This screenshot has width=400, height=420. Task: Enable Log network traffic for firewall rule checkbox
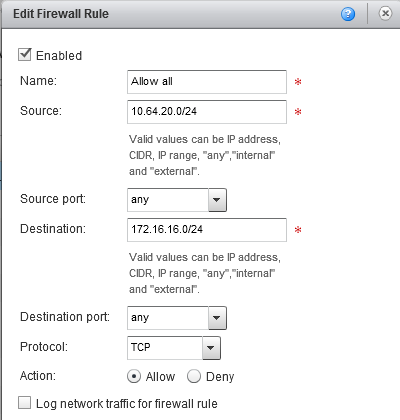(25, 403)
